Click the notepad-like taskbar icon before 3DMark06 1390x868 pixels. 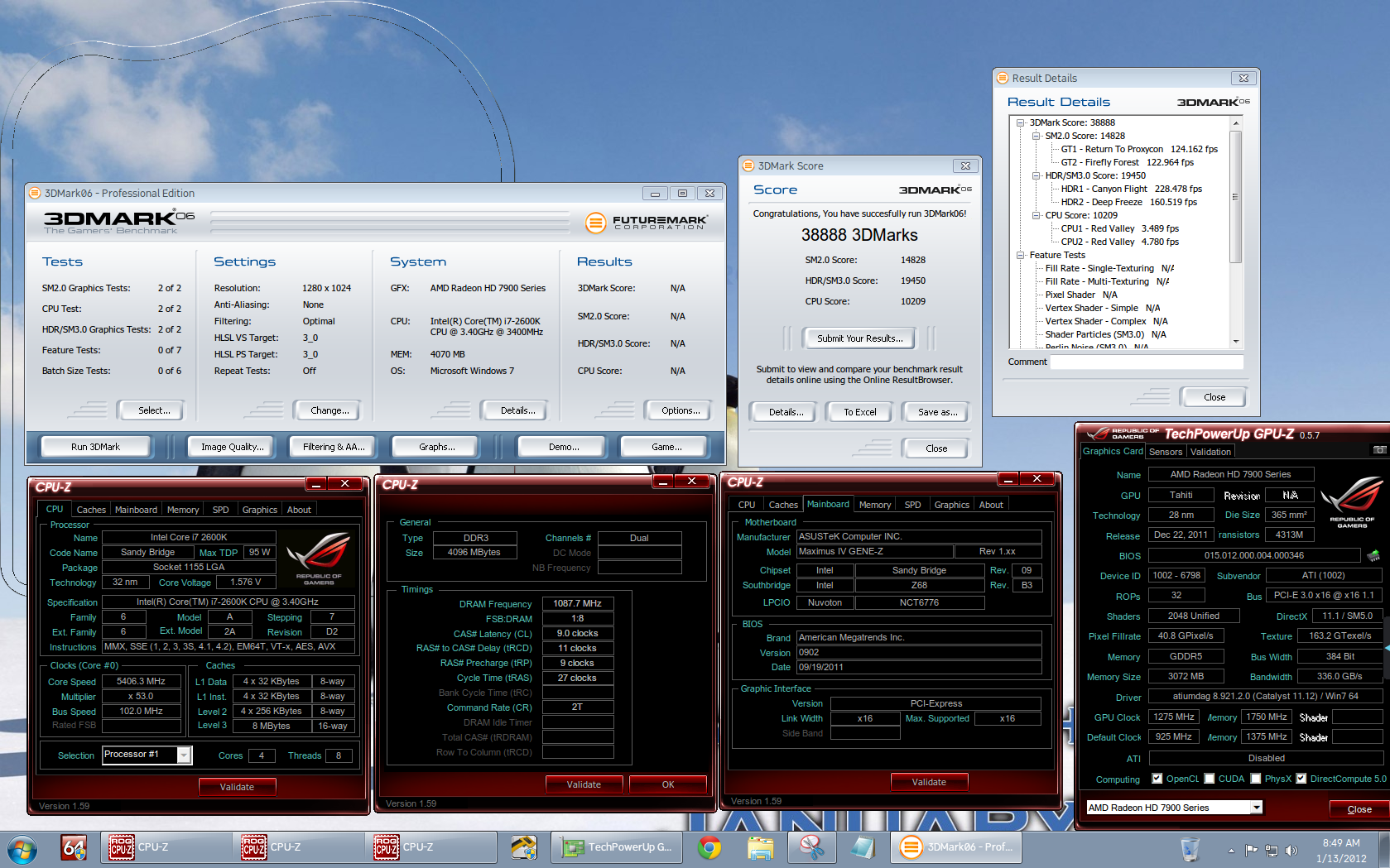tap(863, 847)
